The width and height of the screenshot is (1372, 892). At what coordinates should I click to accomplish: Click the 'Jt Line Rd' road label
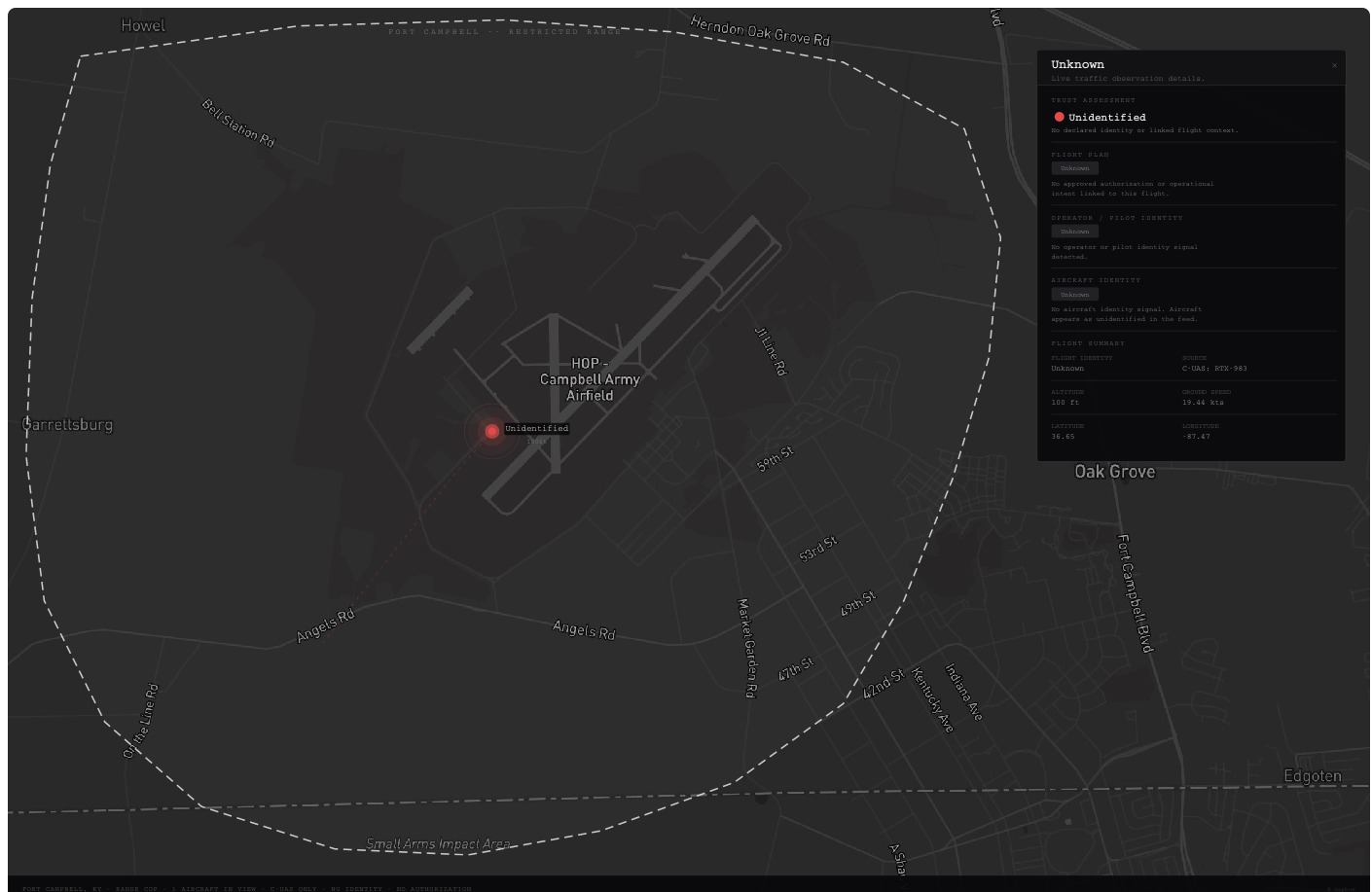770,351
